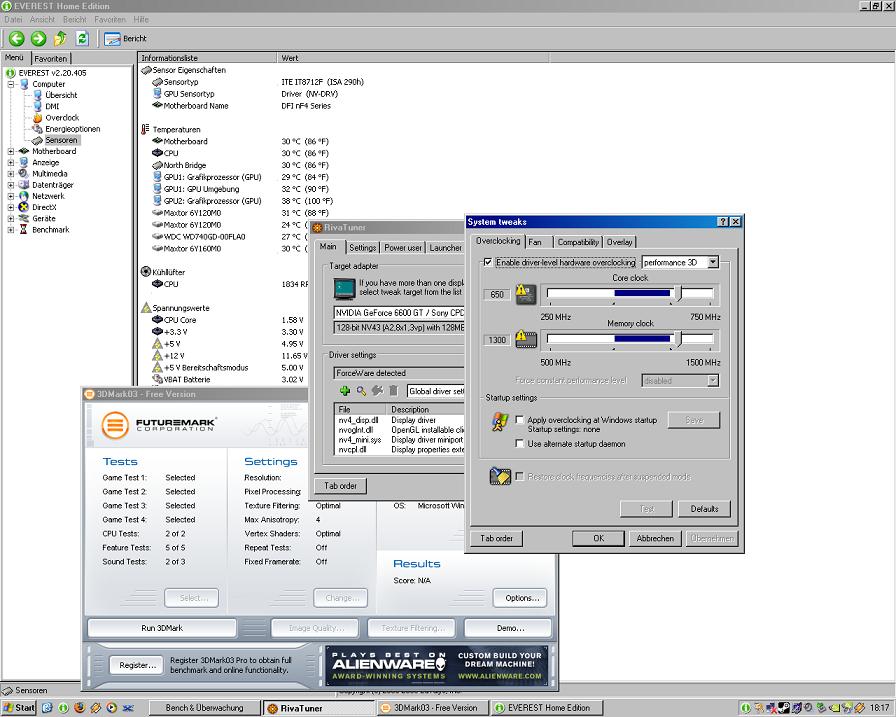Image resolution: width=896 pixels, height=717 pixels.
Task: Switch to the Fan tab
Action: [x=536, y=242]
